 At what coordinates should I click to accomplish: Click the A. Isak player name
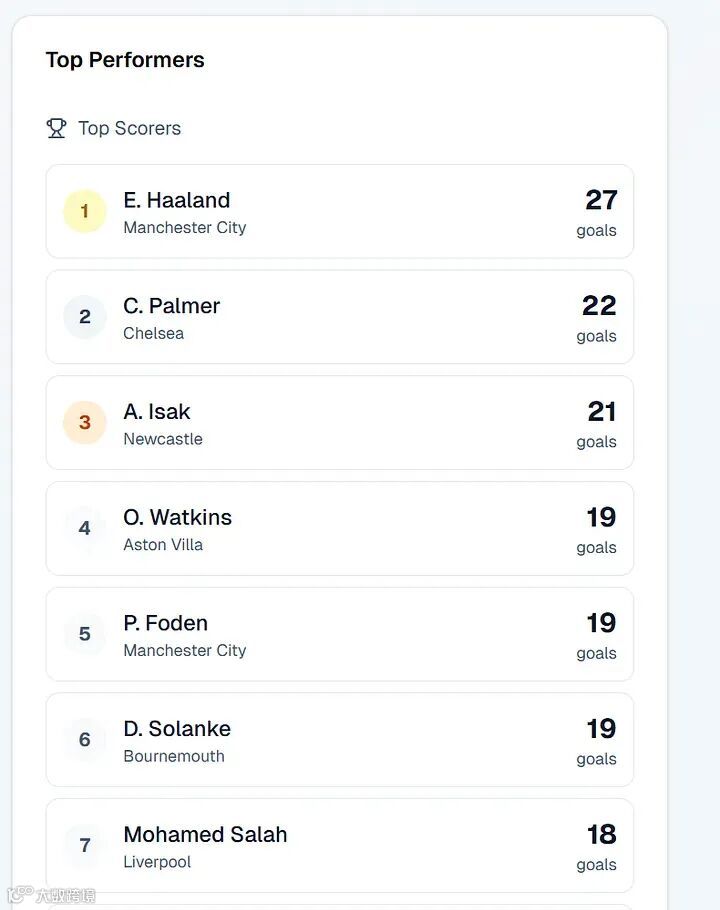click(157, 411)
